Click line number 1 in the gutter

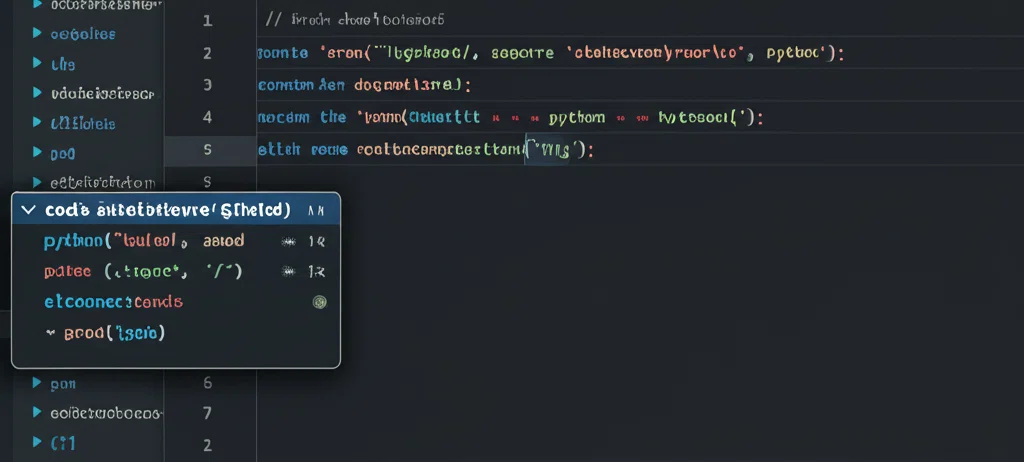click(x=208, y=21)
